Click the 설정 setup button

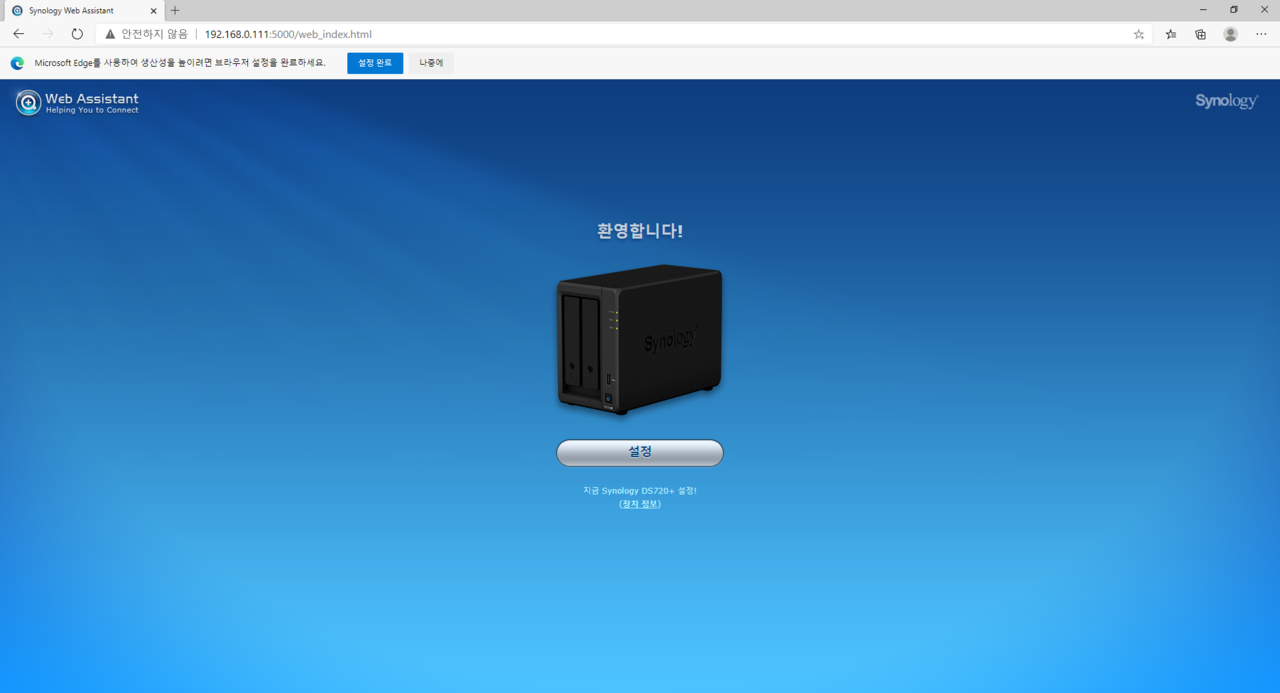tap(640, 452)
